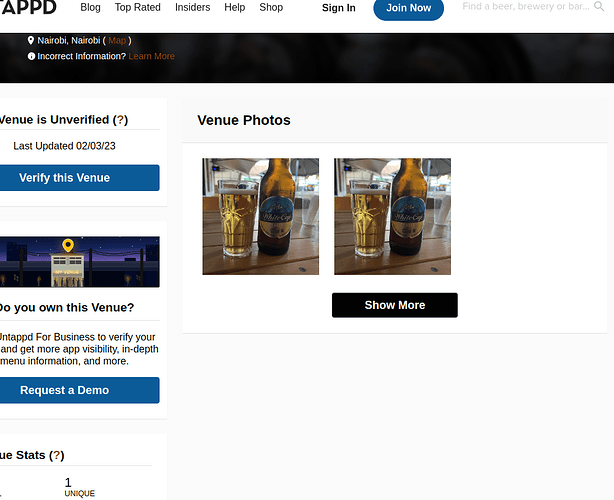The height and width of the screenshot is (500, 614).
Task: Visit the Shop from the top navigation
Action: [271, 8]
